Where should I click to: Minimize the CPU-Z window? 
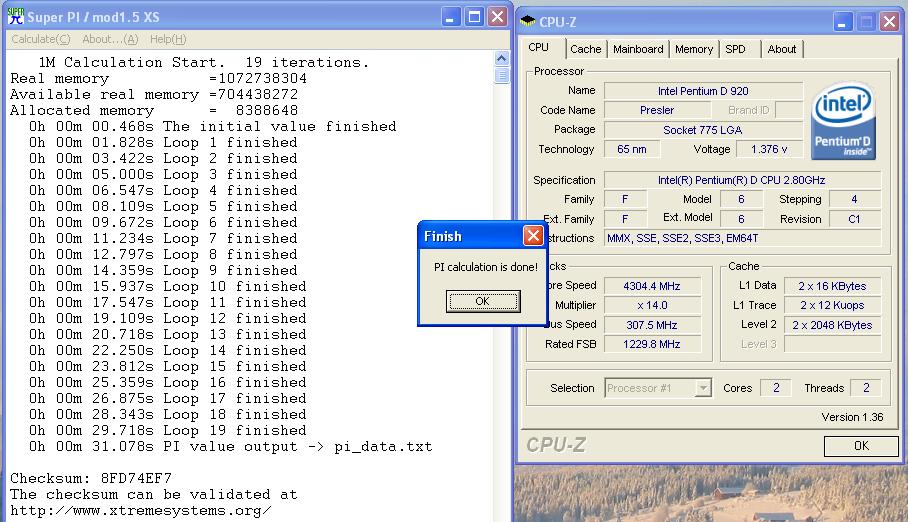point(843,22)
